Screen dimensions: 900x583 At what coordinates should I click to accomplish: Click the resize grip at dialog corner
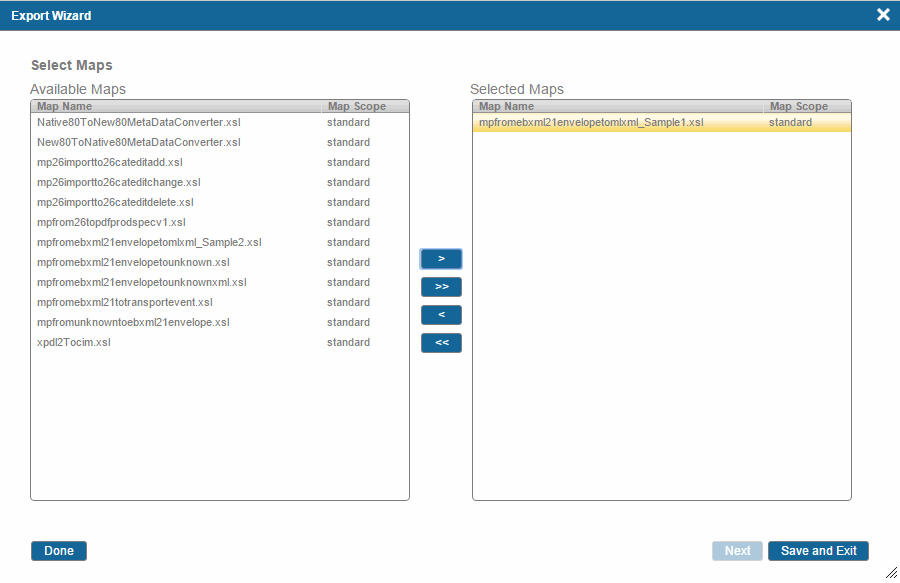pyautogui.click(x=891, y=572)
